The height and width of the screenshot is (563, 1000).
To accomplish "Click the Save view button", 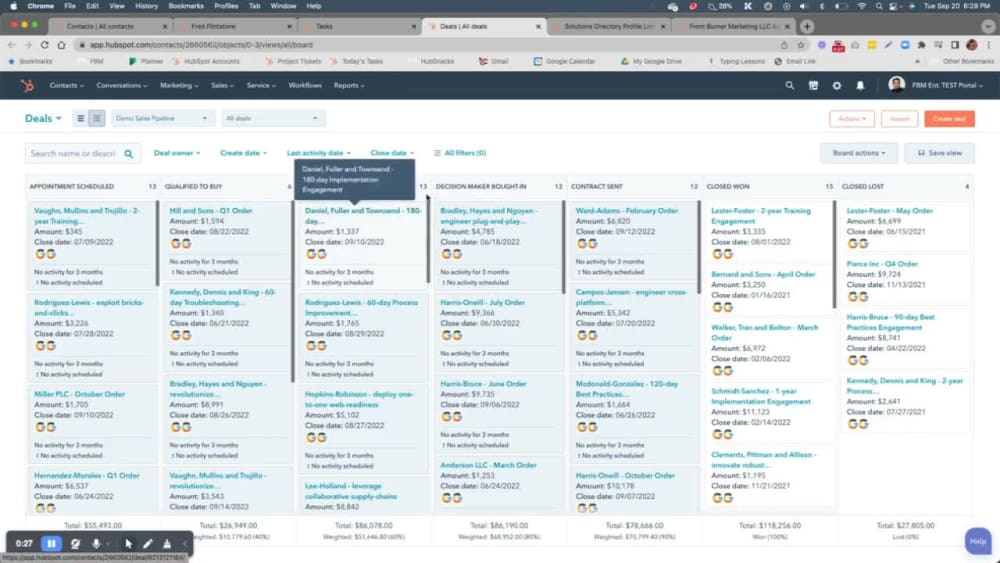I will [939, 153].
